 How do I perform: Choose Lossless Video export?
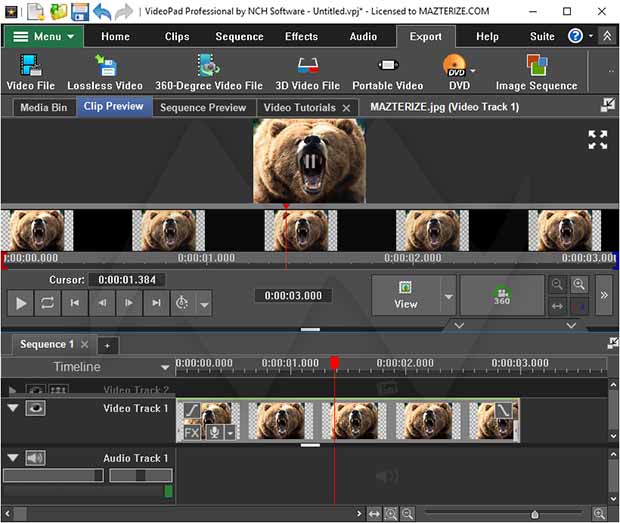tap(105, 72)
